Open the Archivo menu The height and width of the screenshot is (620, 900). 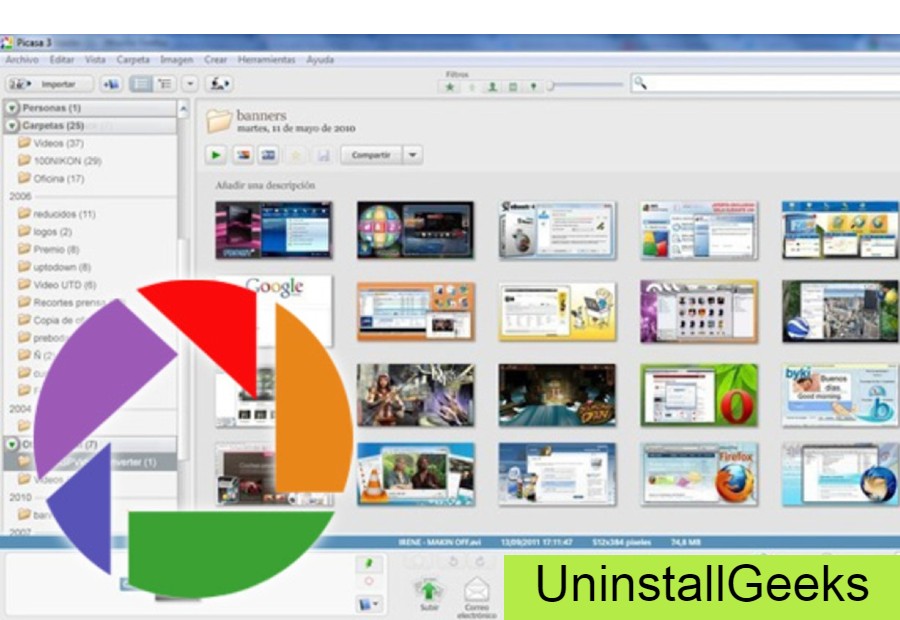pyautogui.click(x=22, y=60)
